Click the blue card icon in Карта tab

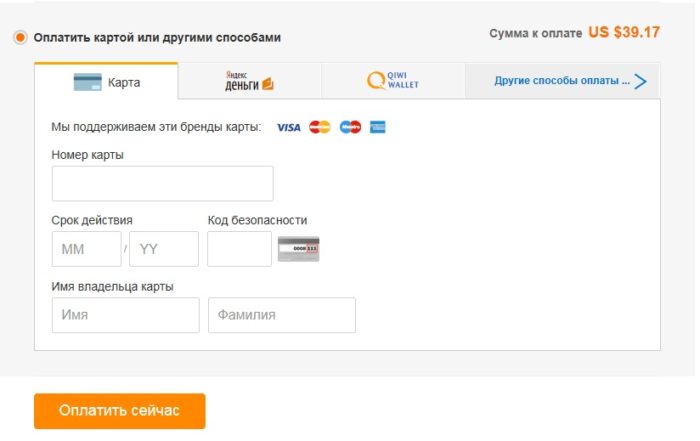coord(88,82)
